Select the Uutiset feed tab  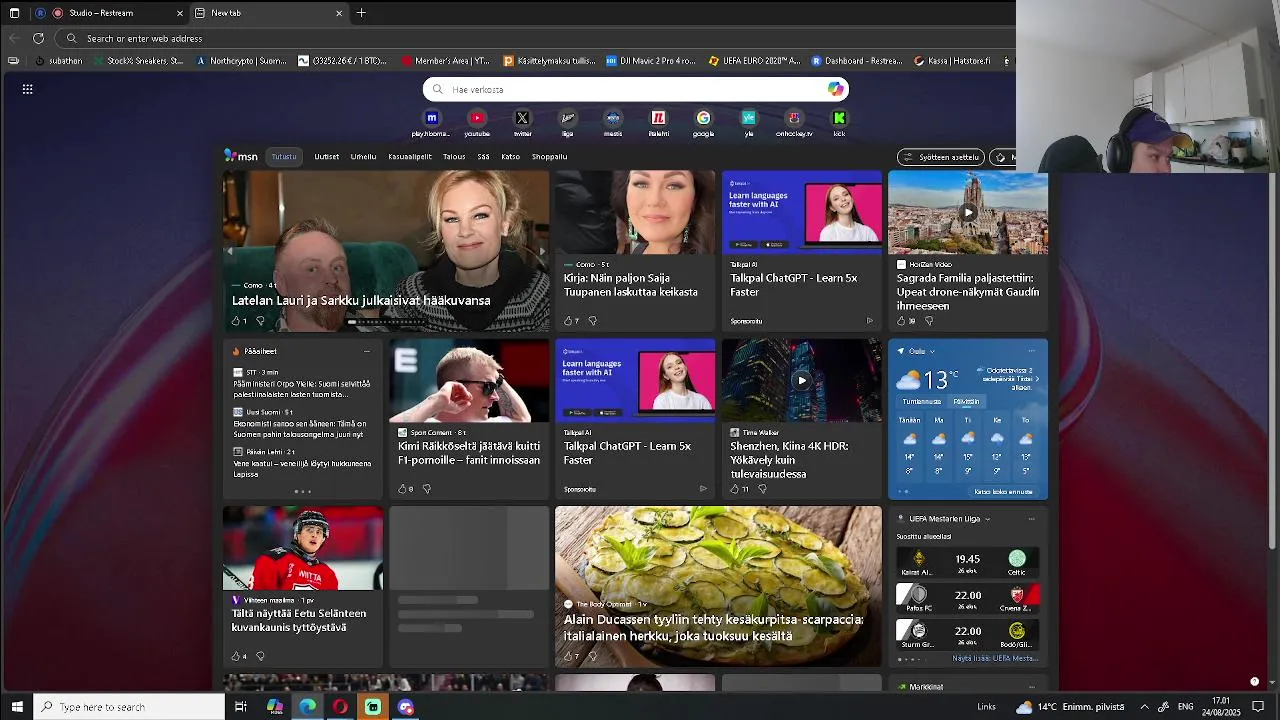[x=326, y=156]
